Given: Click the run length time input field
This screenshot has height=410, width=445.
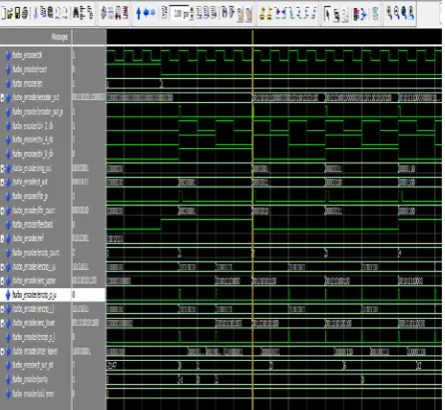Looking at the screenshot, I should (x=179, y=13).
